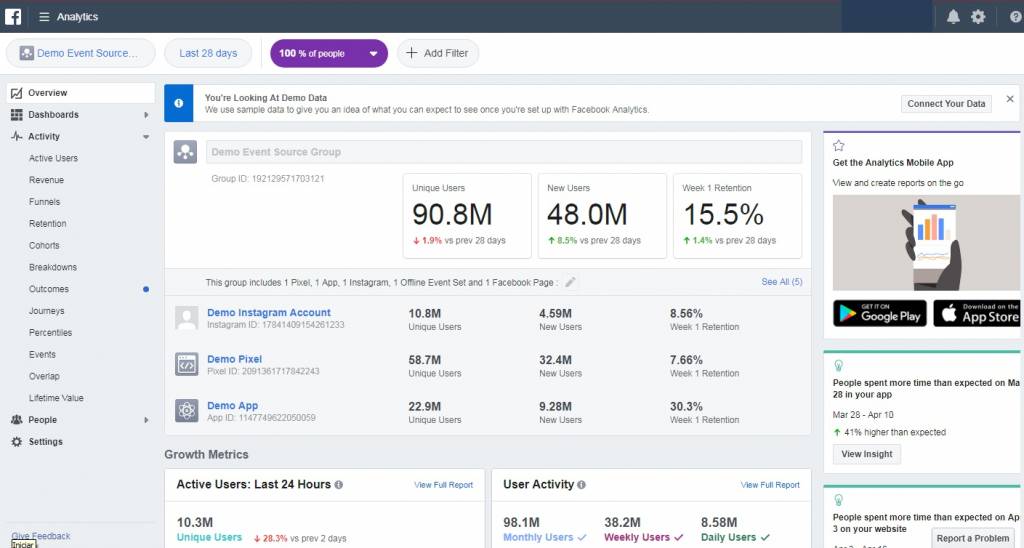Open Revenue in sidebar
Image resolution: width=1024 pixels, height=548 pixels.
point(46,180)
